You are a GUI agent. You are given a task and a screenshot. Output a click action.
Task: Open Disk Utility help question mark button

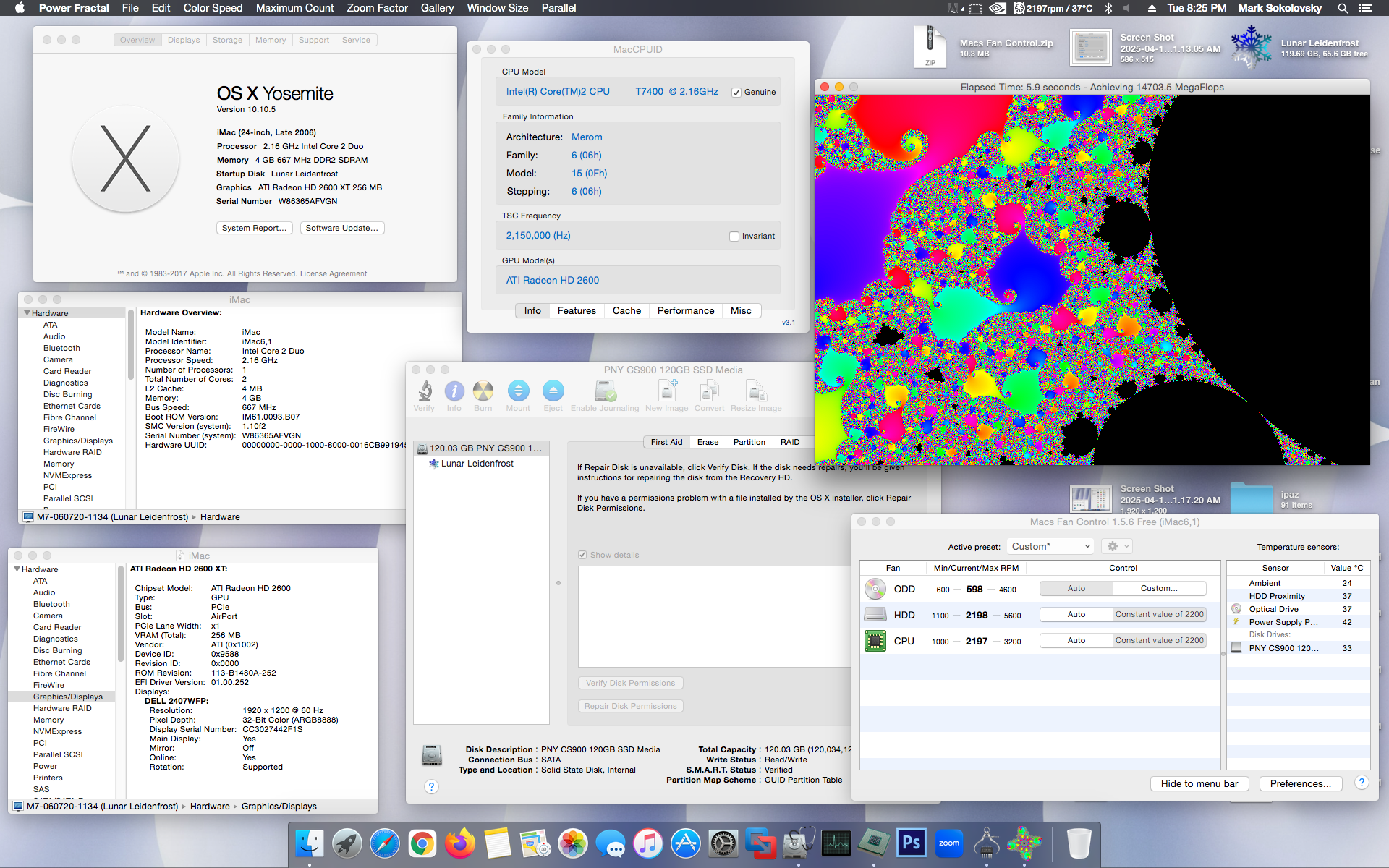pyautogui.click(x=431, y=787)
